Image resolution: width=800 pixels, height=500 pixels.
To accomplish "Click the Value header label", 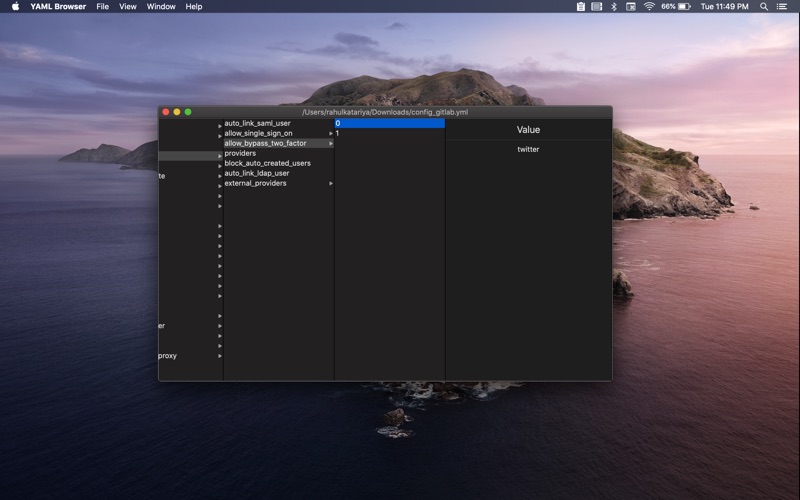I will pyautogui.click(x=528, y=130).
